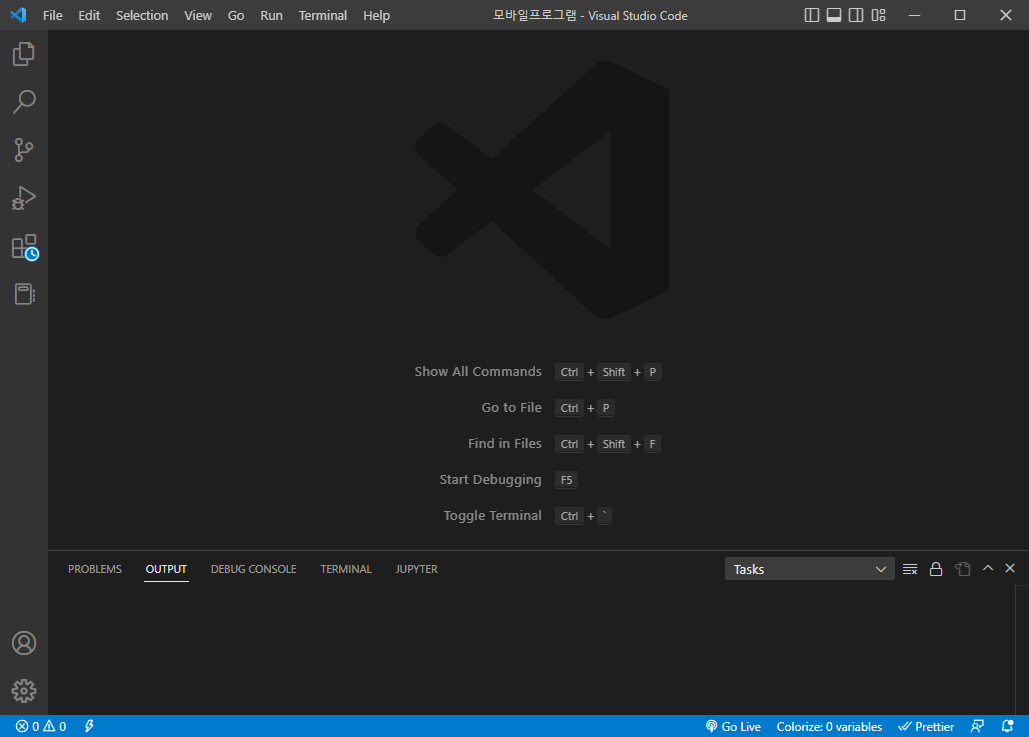
Task: Click the lightning bolt status bar icon
Action: (89, 726)
